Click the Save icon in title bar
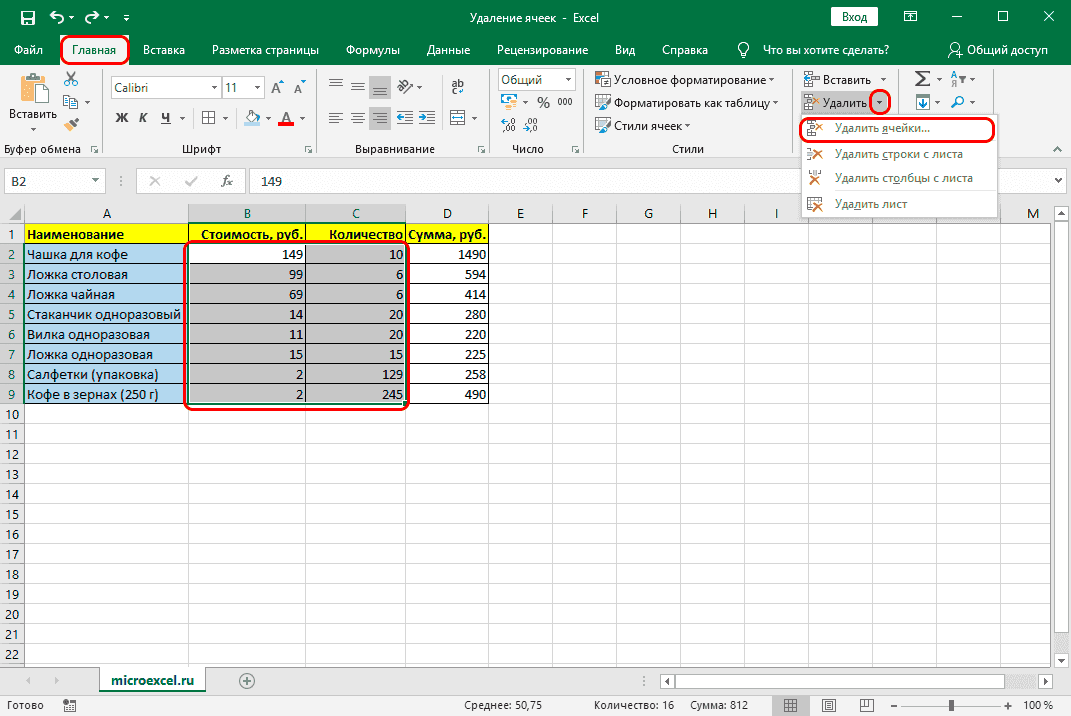The image size is (1071, 716). click(27, 17)
